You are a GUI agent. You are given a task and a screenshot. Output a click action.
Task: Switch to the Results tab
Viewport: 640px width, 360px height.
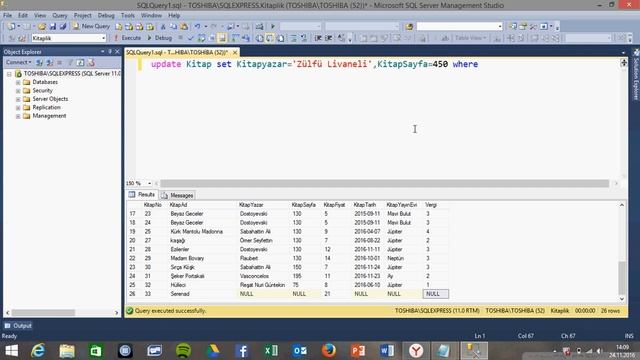point(142,195)
